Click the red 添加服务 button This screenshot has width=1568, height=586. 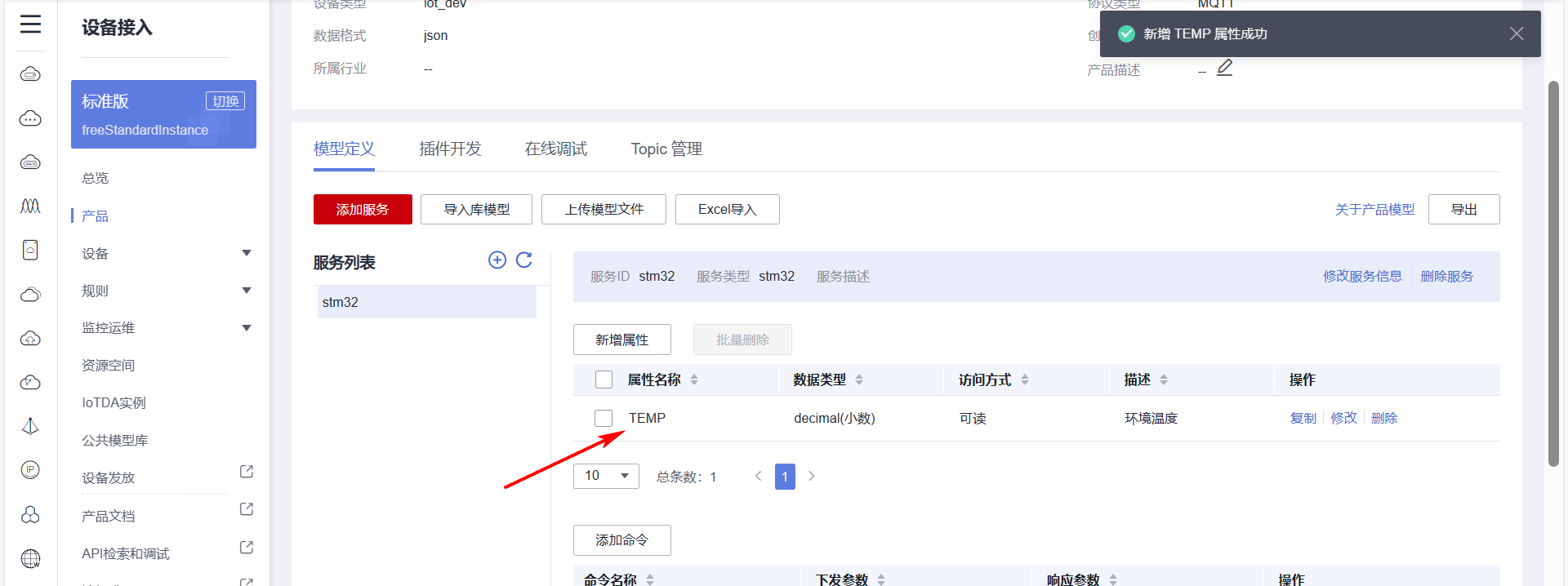pos(363,209)
